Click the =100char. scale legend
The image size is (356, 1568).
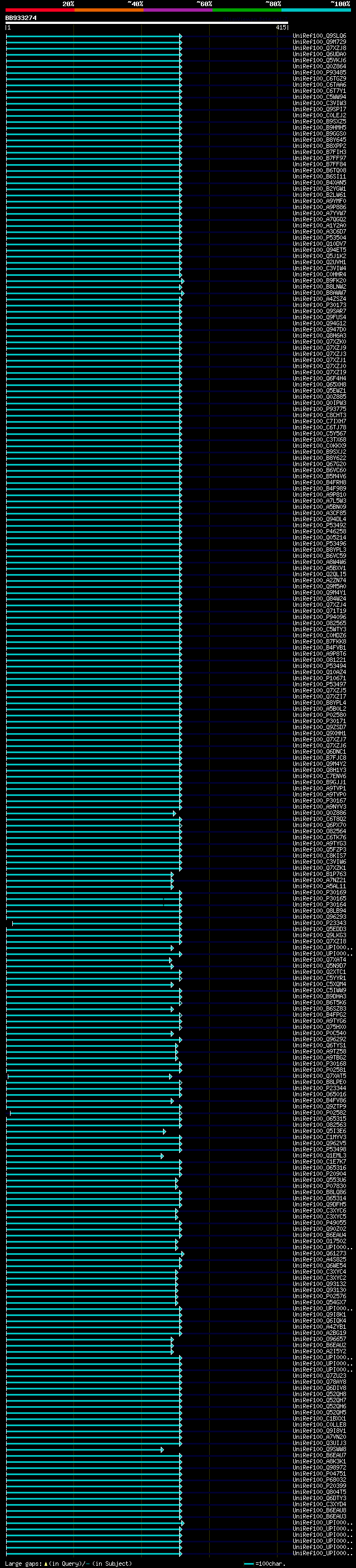pos(265,1563)
